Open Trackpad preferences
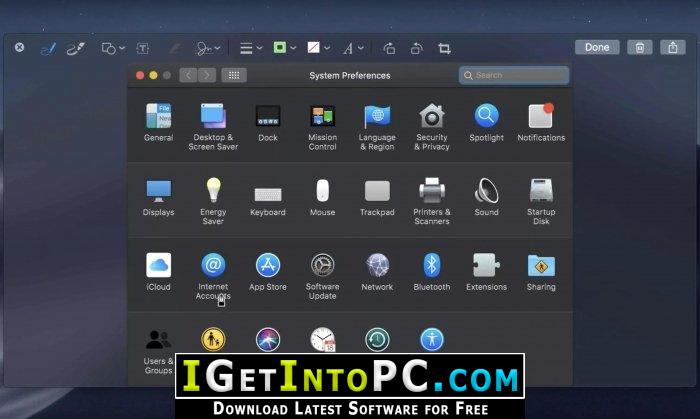 point(377,198)
